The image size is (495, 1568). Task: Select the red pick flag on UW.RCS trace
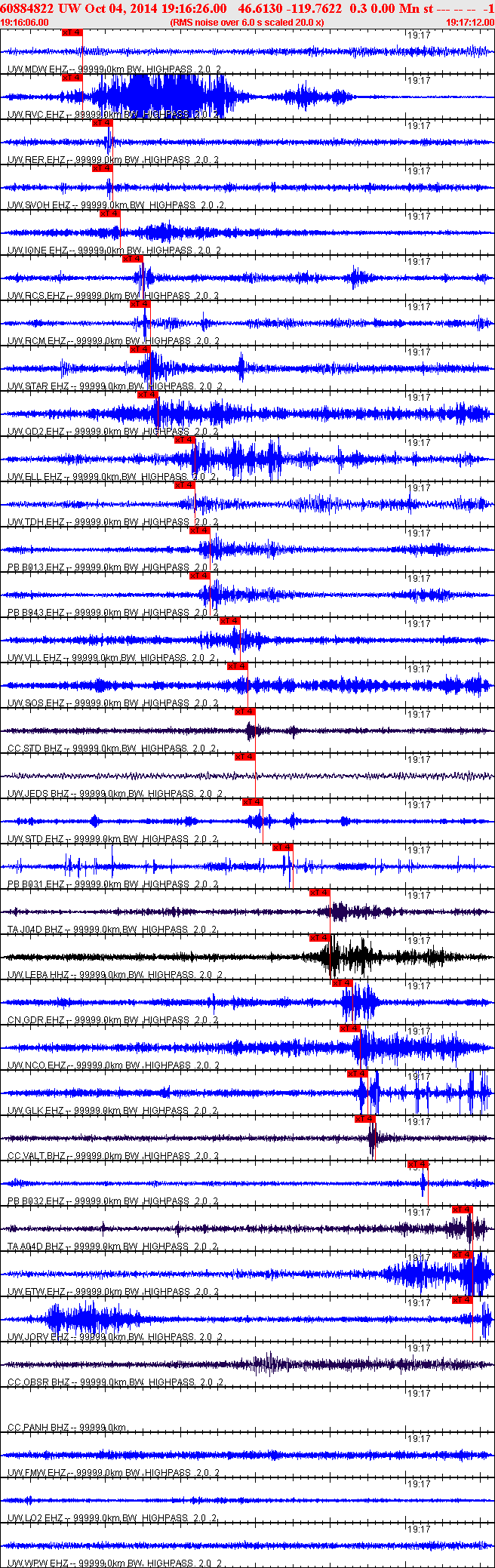pos(132,259)
